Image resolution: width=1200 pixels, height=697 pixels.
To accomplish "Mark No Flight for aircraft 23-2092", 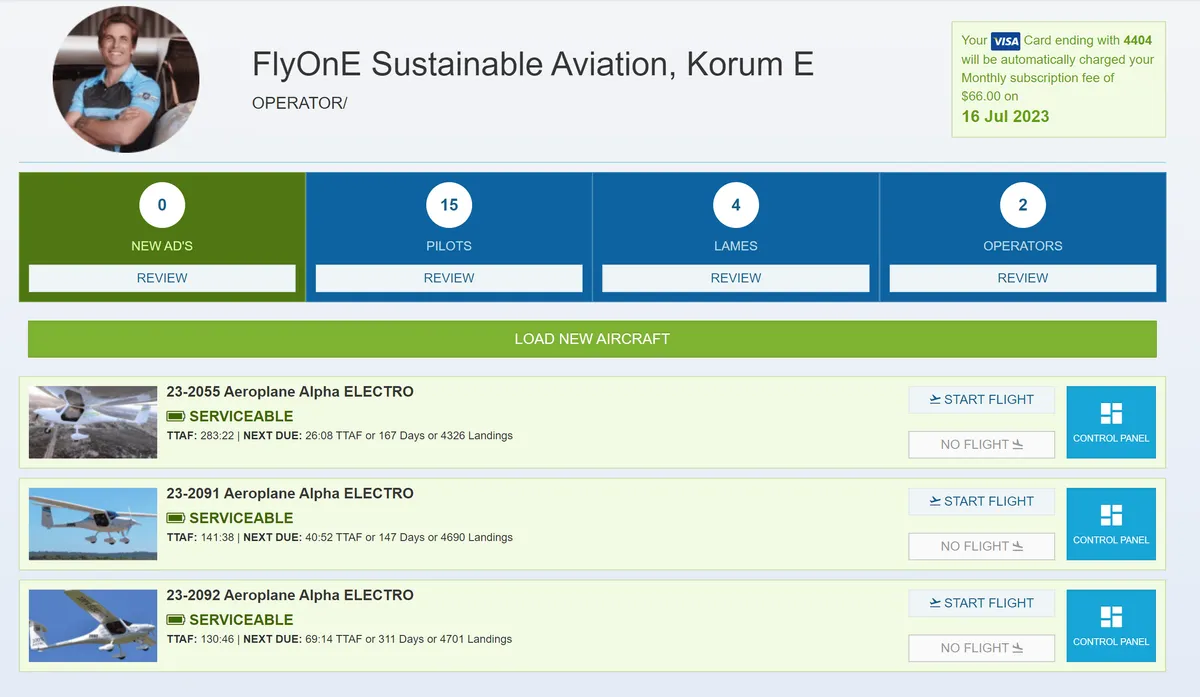I will [x=982, y=648].
